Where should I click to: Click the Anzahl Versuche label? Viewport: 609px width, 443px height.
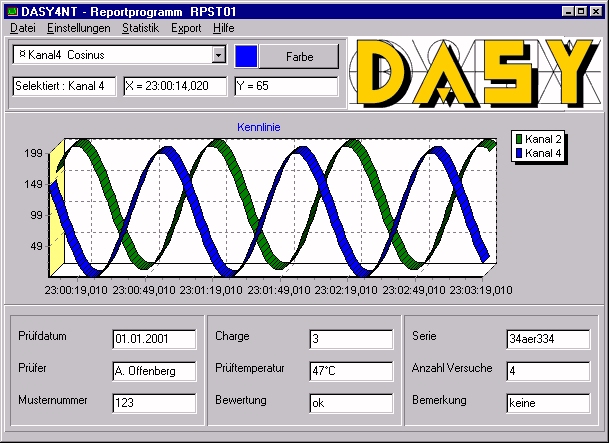[x=452, y=368]
